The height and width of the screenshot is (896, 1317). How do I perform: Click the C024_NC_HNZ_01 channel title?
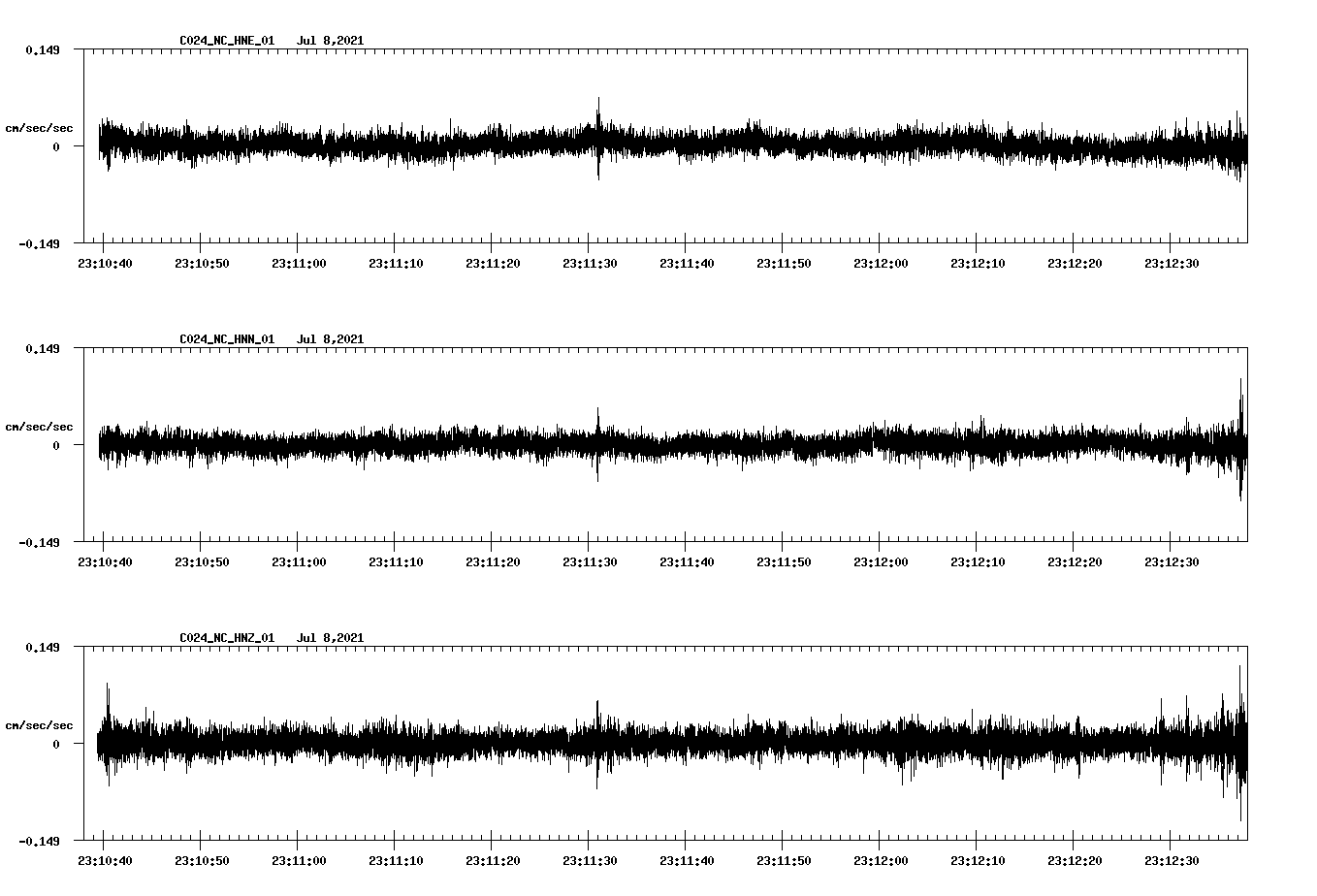click(x=227, y=638)
